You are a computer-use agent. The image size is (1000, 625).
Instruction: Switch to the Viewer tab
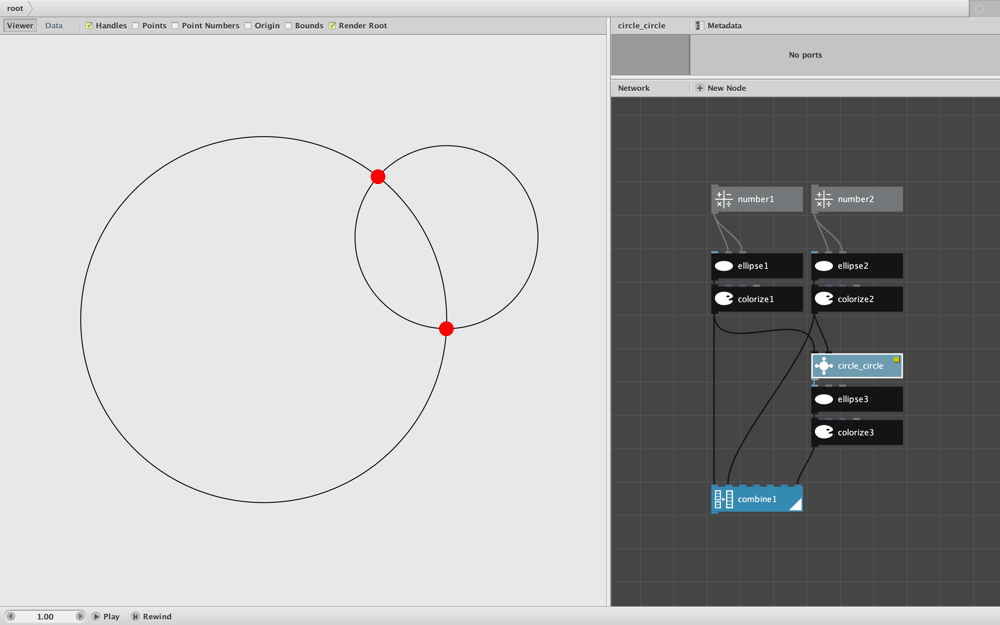[20, 26]
